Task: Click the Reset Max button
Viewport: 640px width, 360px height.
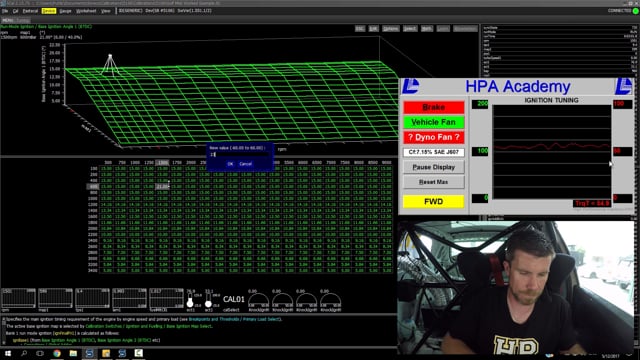Action: pyautogui.click(x=433, y=182)
